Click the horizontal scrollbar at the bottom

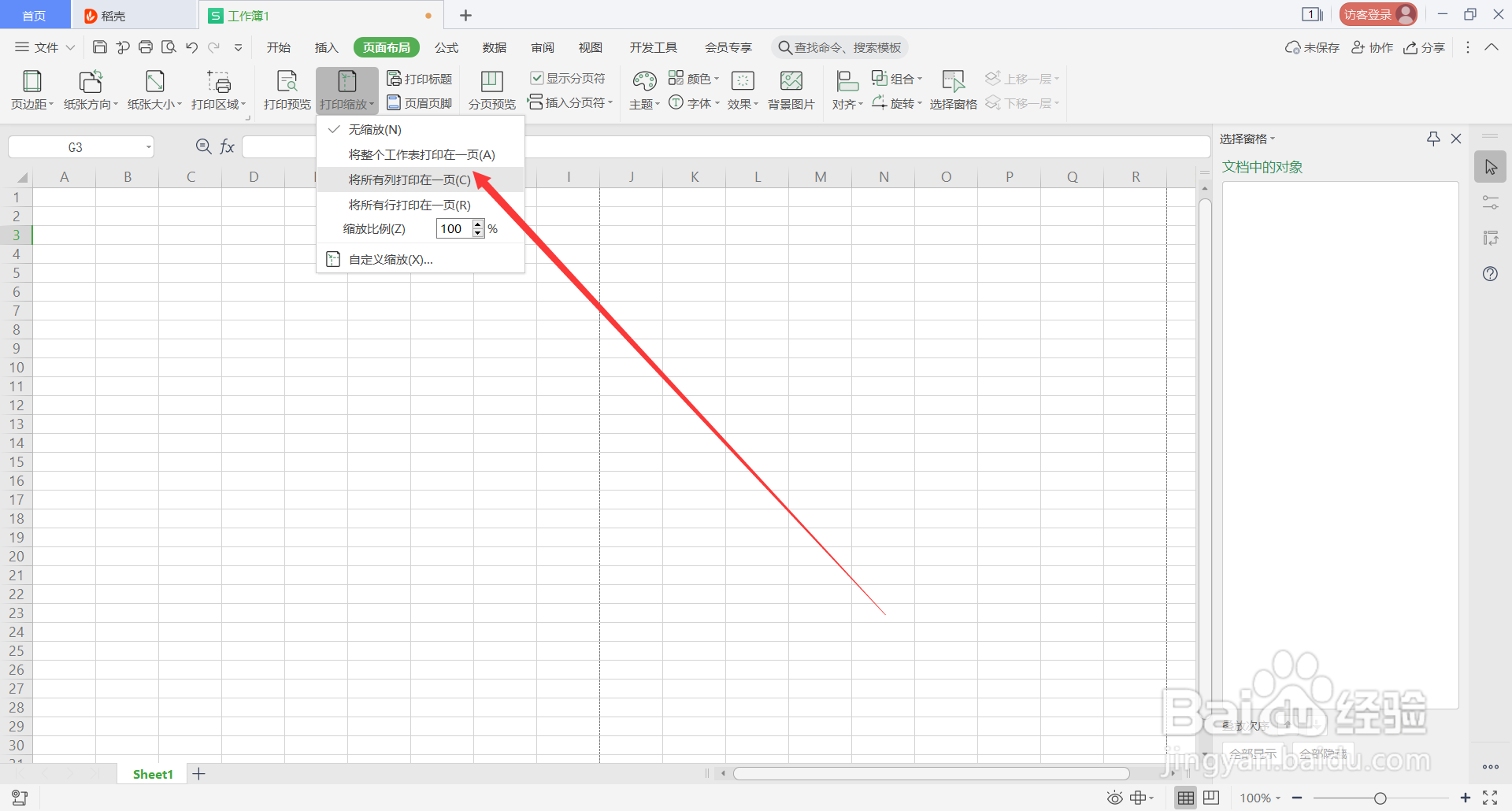click(931, 773)
